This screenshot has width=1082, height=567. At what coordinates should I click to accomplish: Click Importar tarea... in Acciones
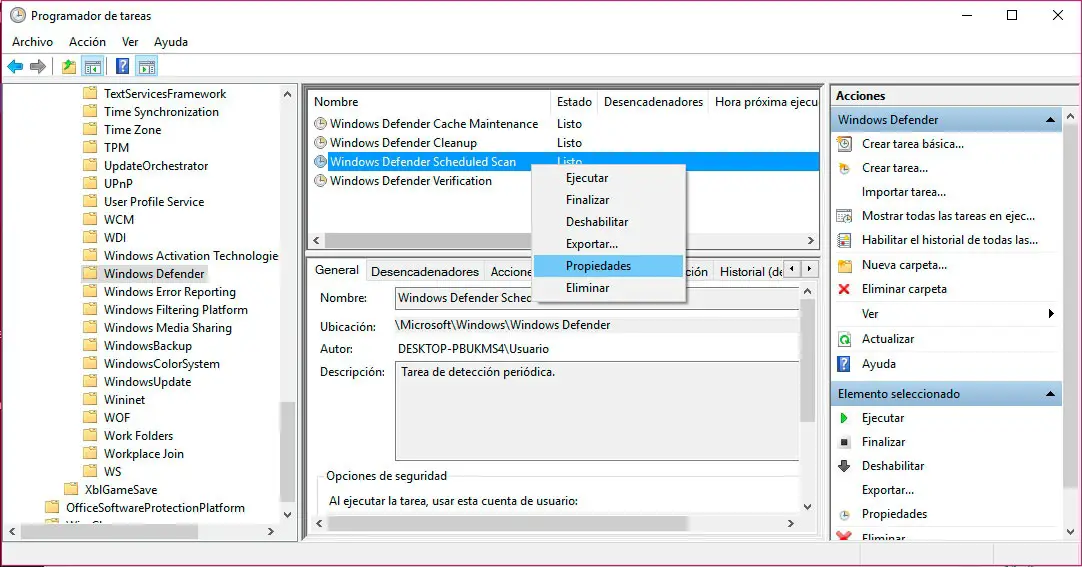(x=904, y=192)
